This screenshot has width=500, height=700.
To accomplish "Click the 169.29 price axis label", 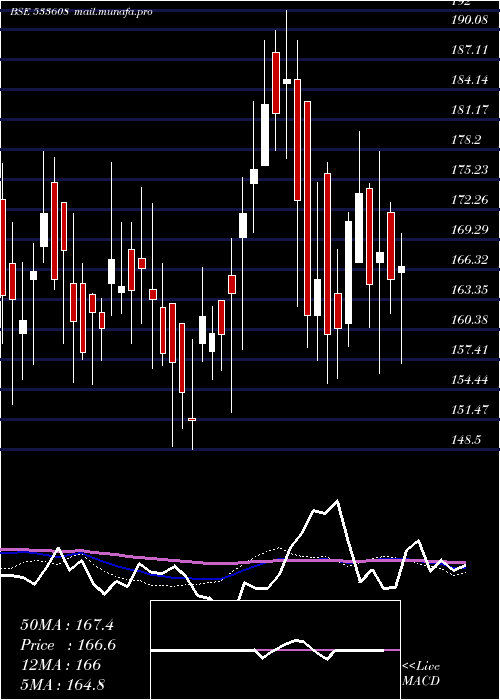I will (x=469, y=230).
